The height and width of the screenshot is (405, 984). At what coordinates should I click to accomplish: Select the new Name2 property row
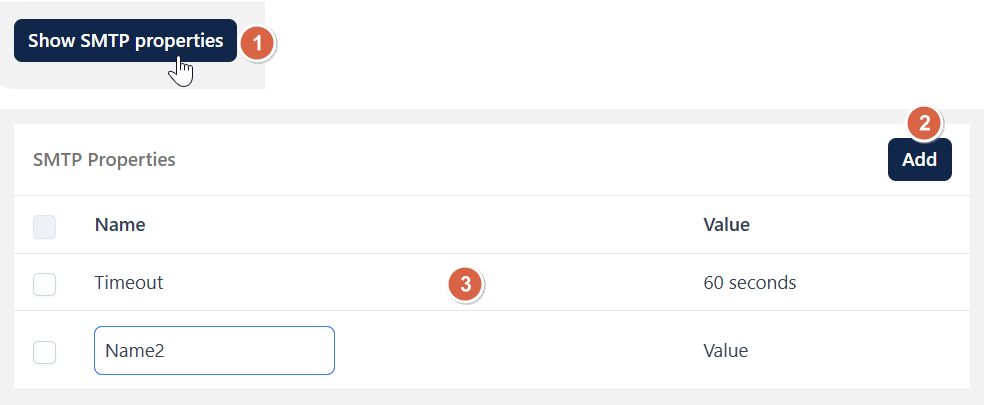pyautogui.click(x=492, y=350)
